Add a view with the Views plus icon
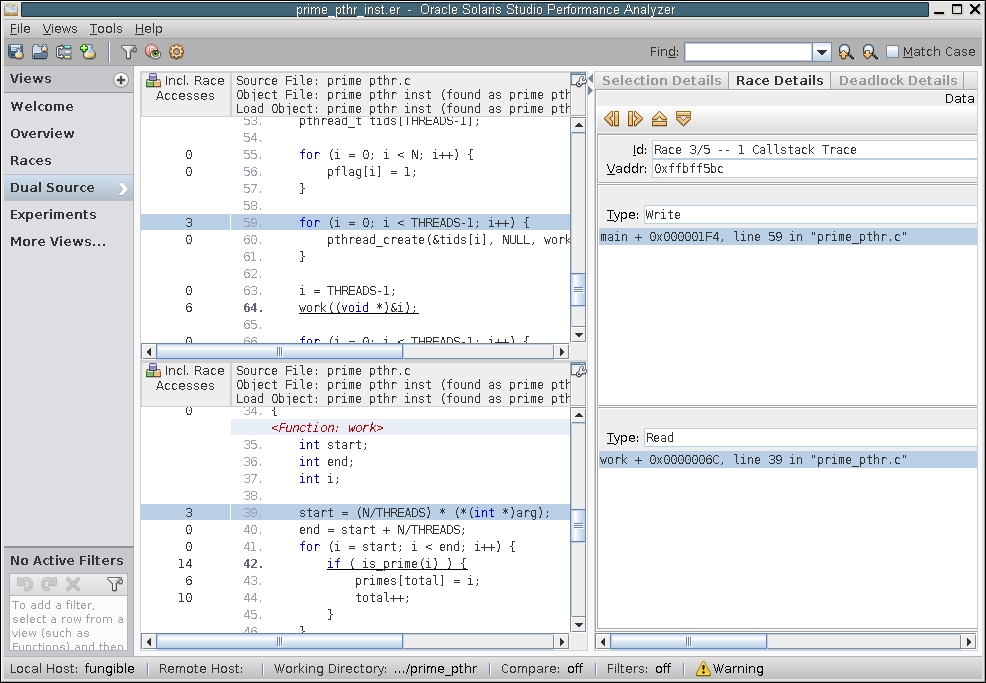The height and width of the screenshot is (683, 986). tap(121, 80)
